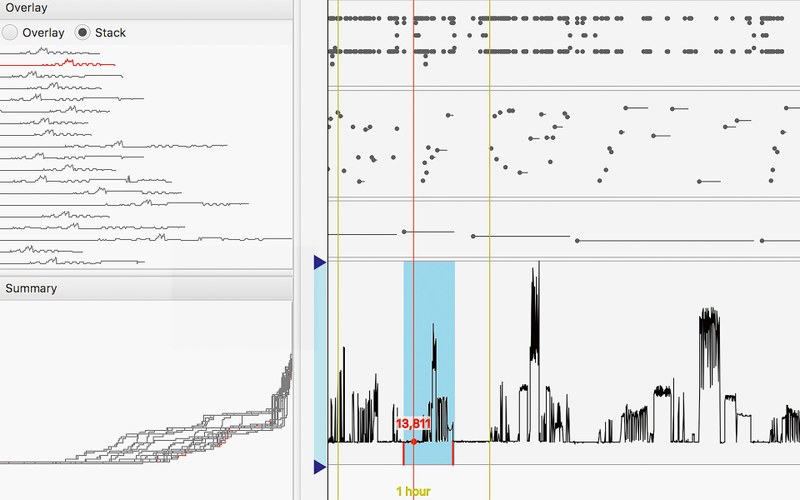Click the dot on the red line in third track
The height and width of the screenshot is (500, 800).
click(x=404, y=231)
